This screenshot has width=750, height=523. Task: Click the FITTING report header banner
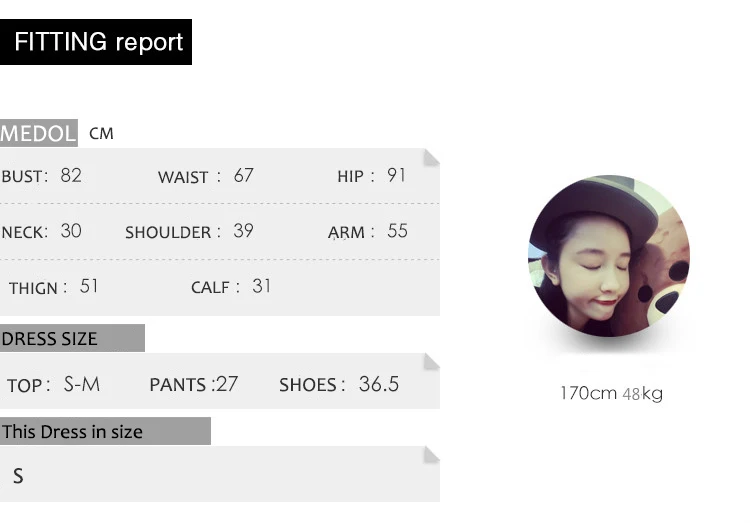pos(96,42)
